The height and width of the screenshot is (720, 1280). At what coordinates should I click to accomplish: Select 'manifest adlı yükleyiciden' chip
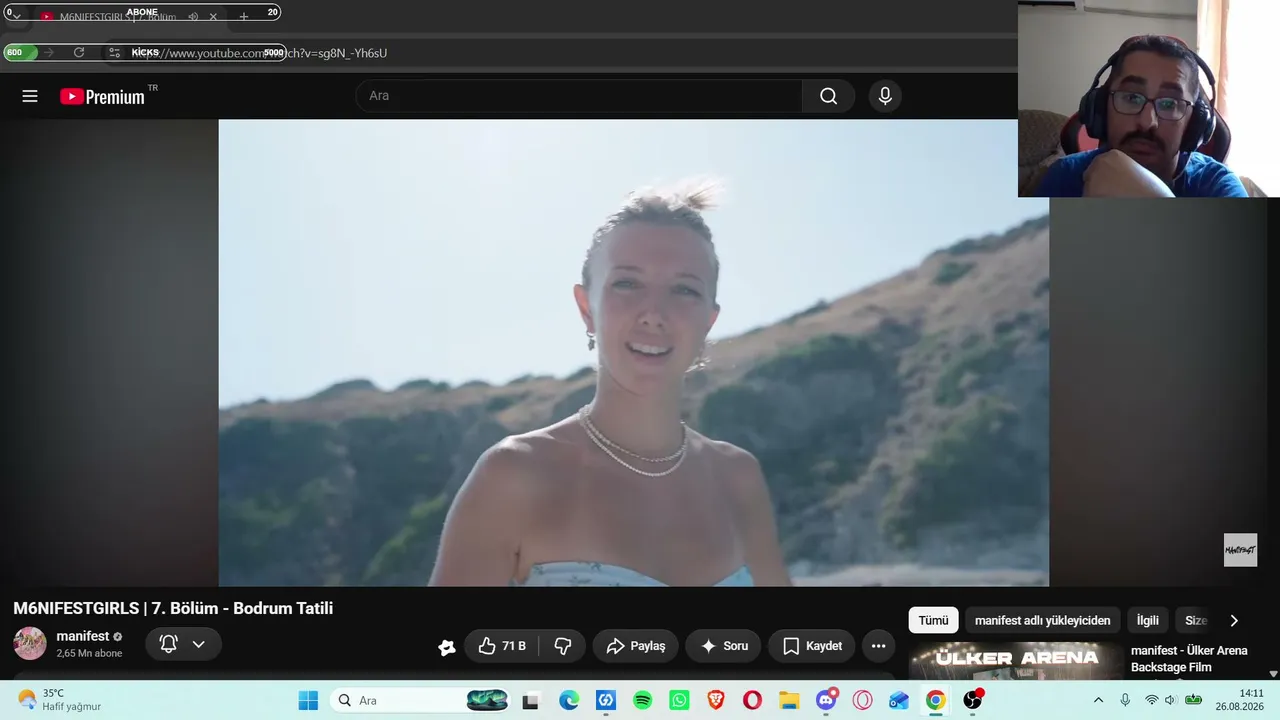(1042, 620)
